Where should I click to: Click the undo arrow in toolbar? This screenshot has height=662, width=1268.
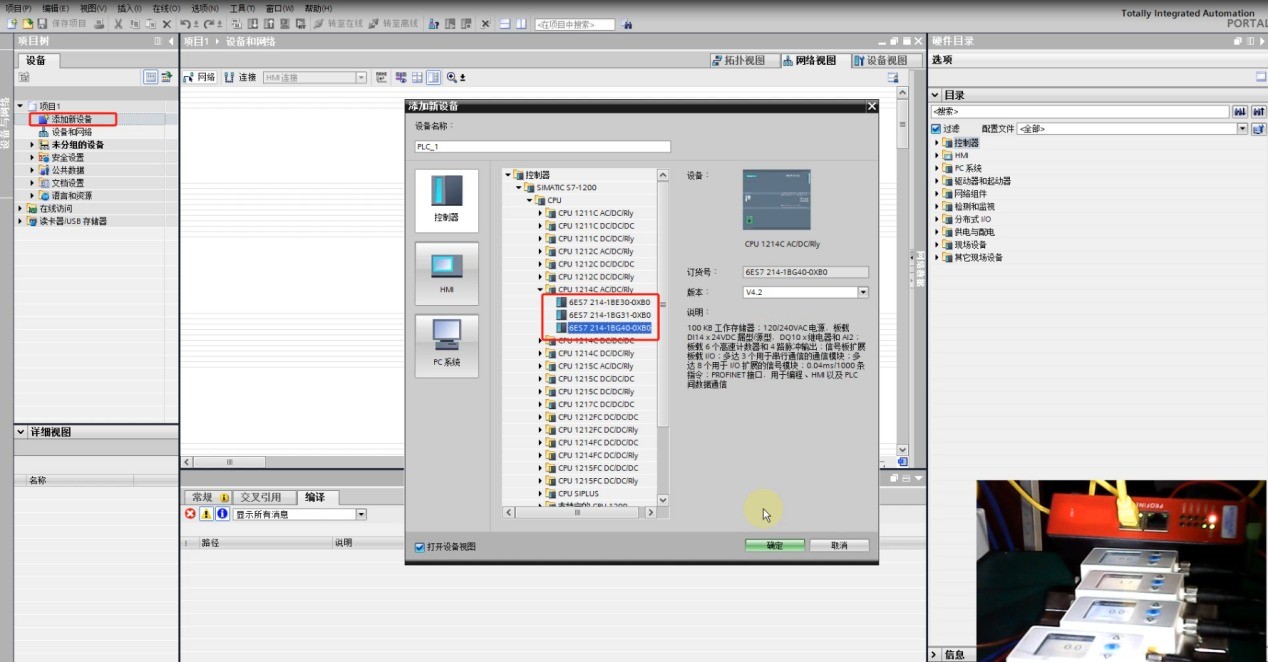(186, 23)
